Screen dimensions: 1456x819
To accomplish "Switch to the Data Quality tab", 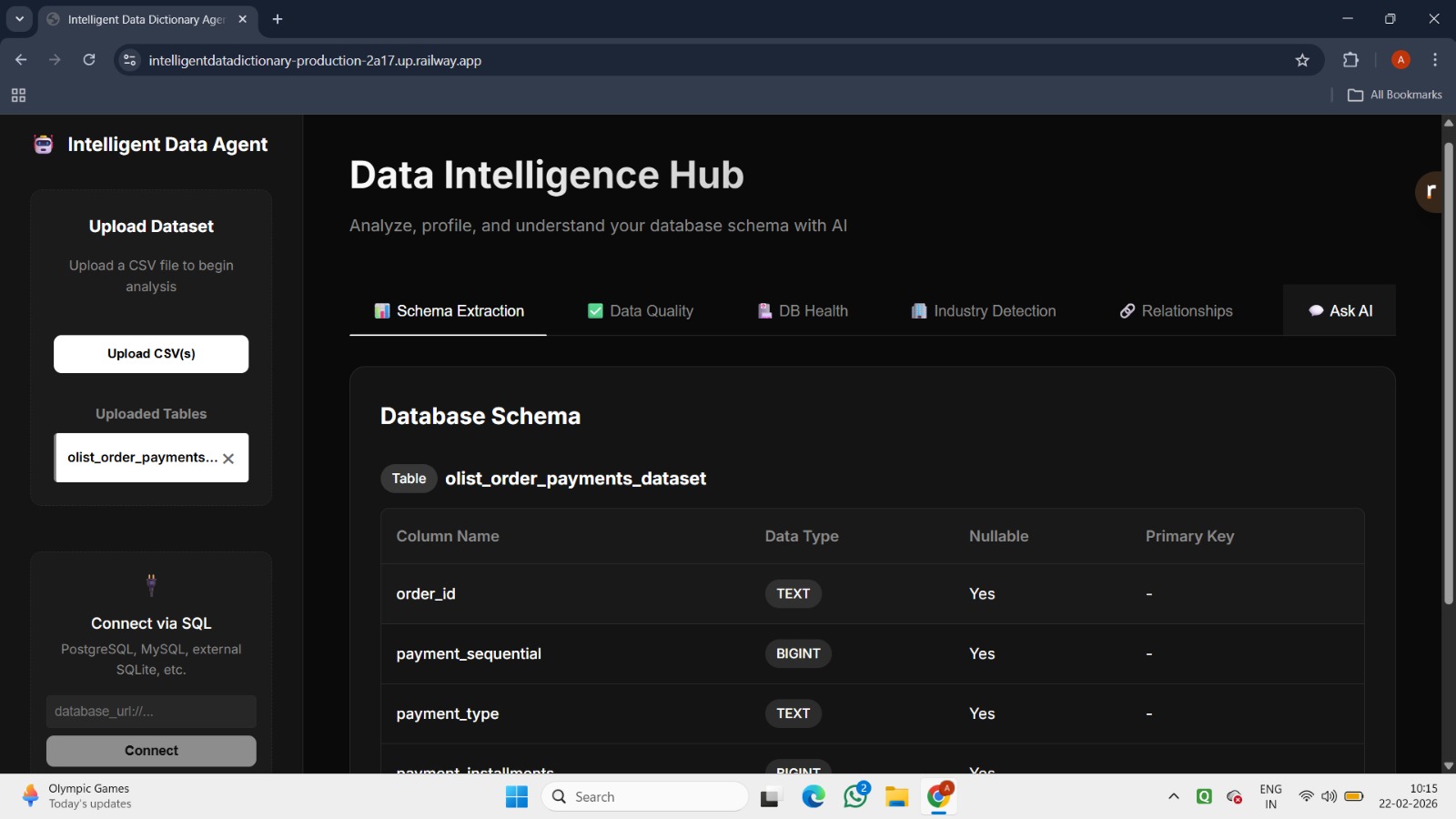I will pyautogui.click(x=641, y=311).
